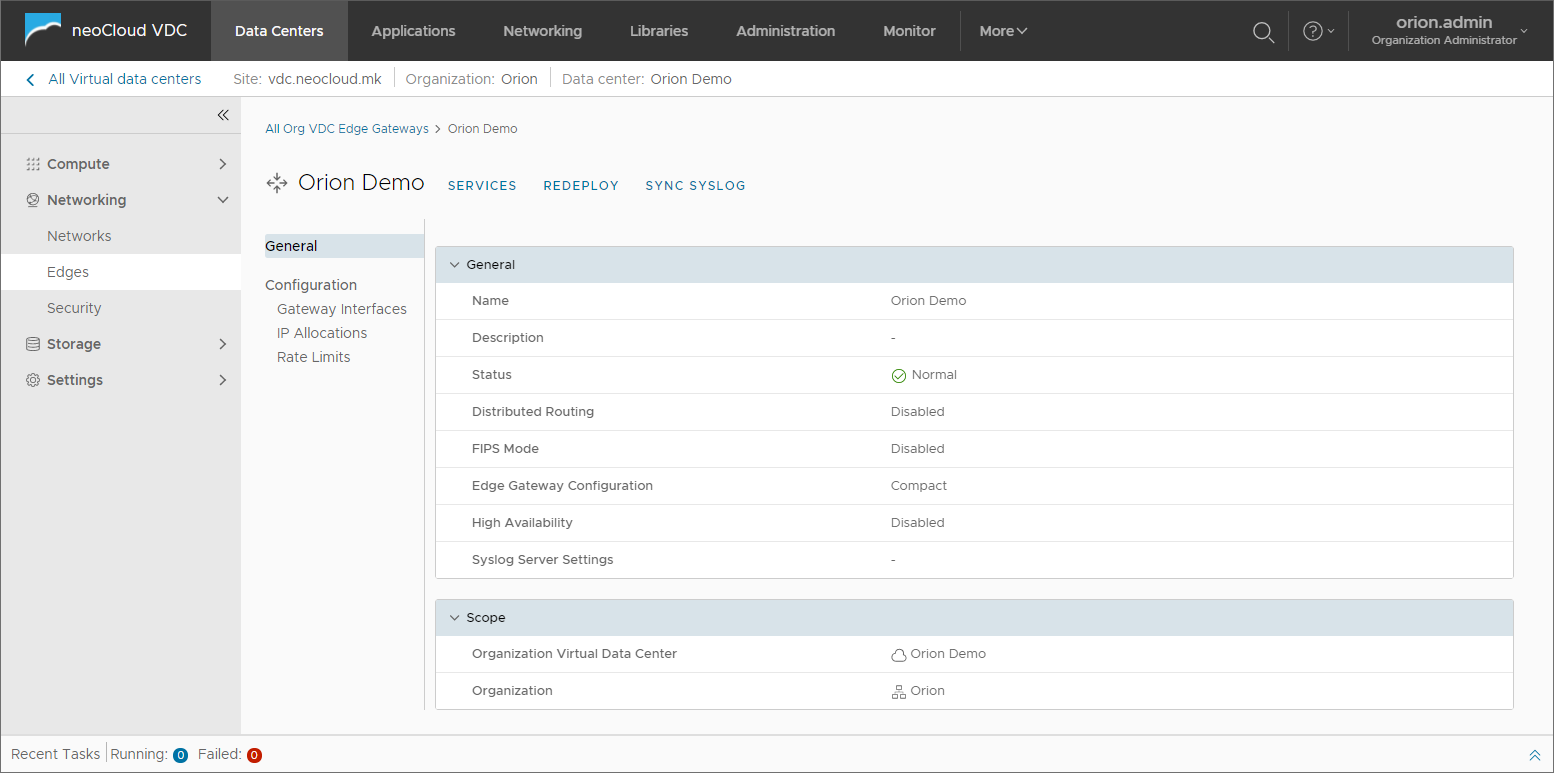Click the green Normal status checkmark icon
The height and width of the screenshot is (773, 1554).
(899, 375)
